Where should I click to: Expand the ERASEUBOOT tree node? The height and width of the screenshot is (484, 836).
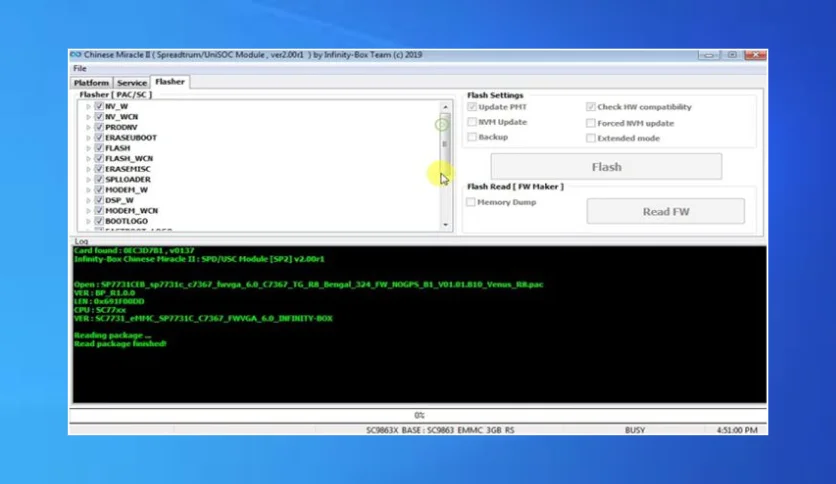click(89, 138)
